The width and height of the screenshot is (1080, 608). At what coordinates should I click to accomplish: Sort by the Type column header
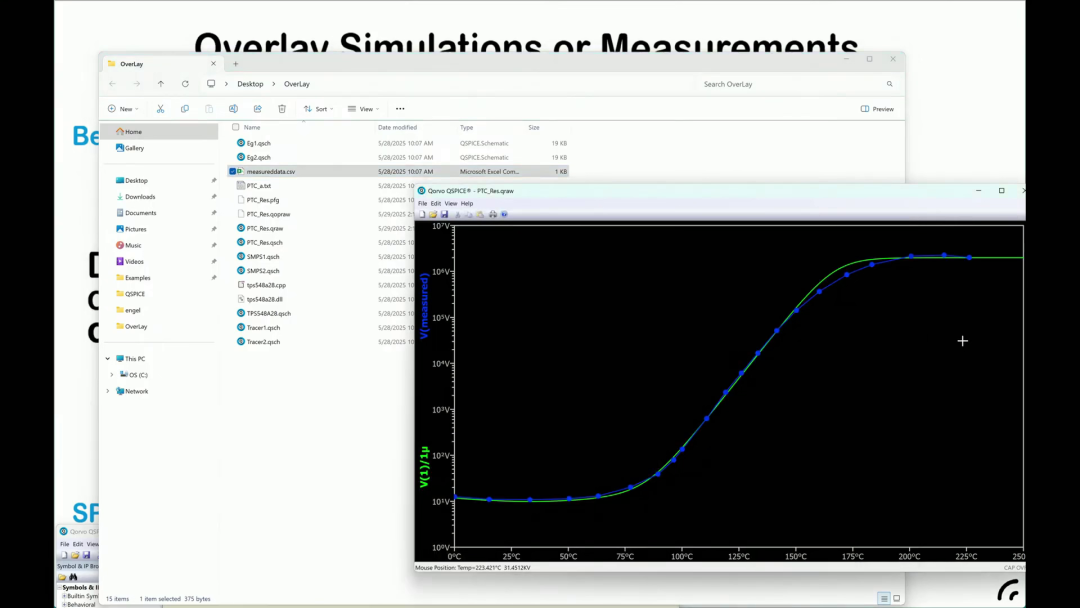[x=466, y=127]
